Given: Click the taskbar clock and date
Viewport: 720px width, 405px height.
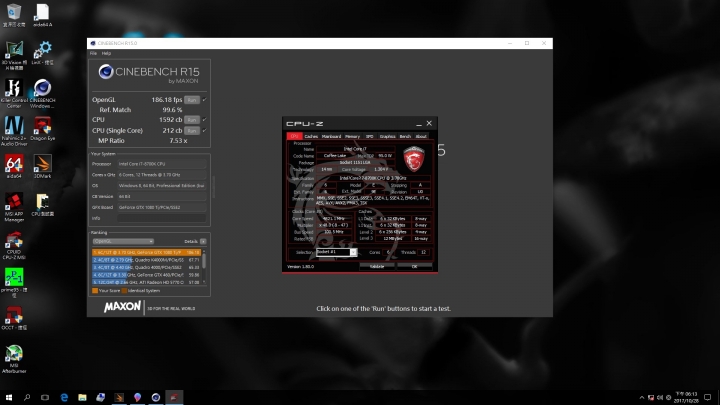Looking at the screenshot, I should [x=686, y=397].
